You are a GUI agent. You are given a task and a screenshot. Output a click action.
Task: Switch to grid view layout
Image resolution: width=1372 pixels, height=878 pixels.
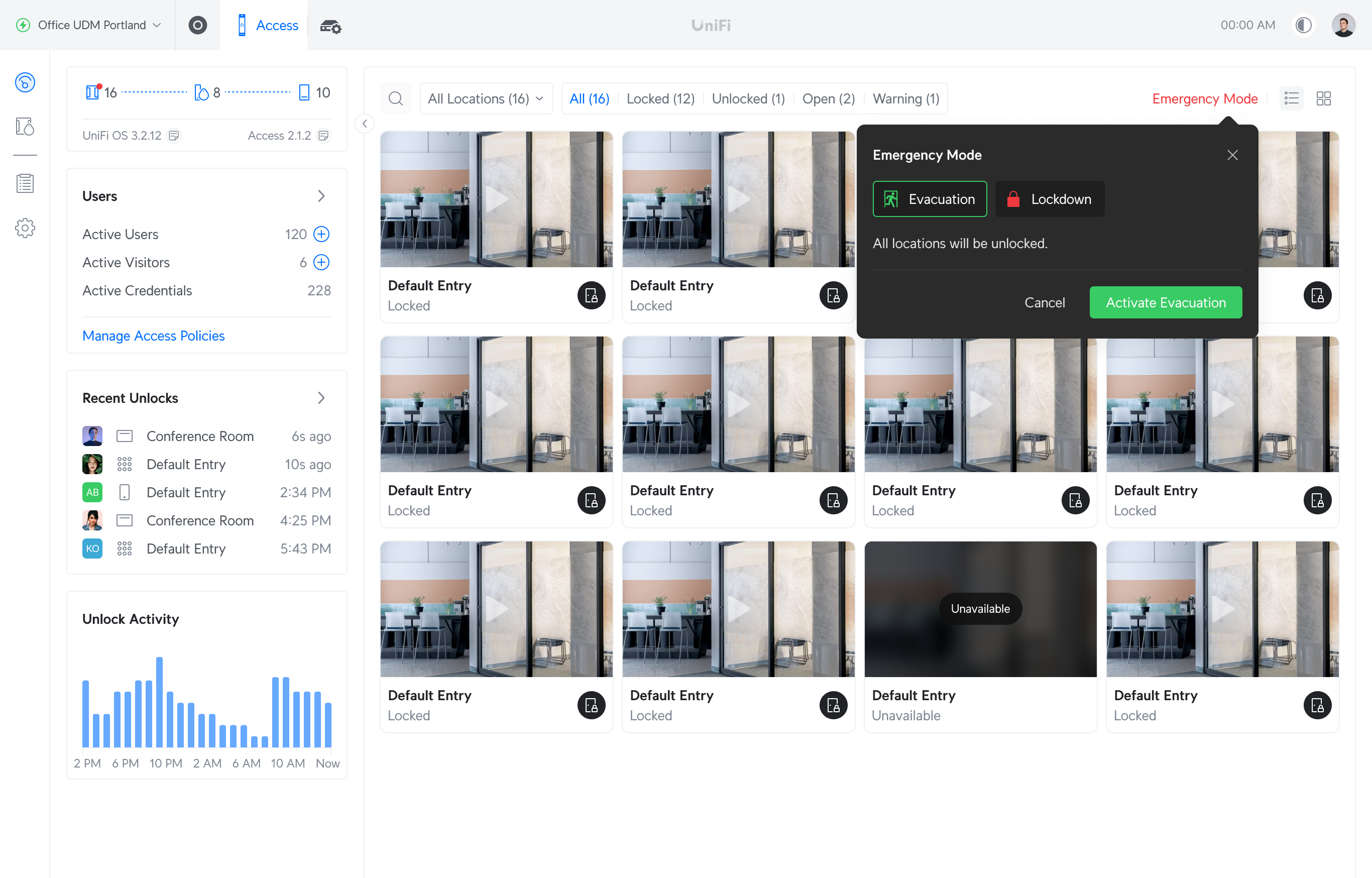[x=1324, y=98]
